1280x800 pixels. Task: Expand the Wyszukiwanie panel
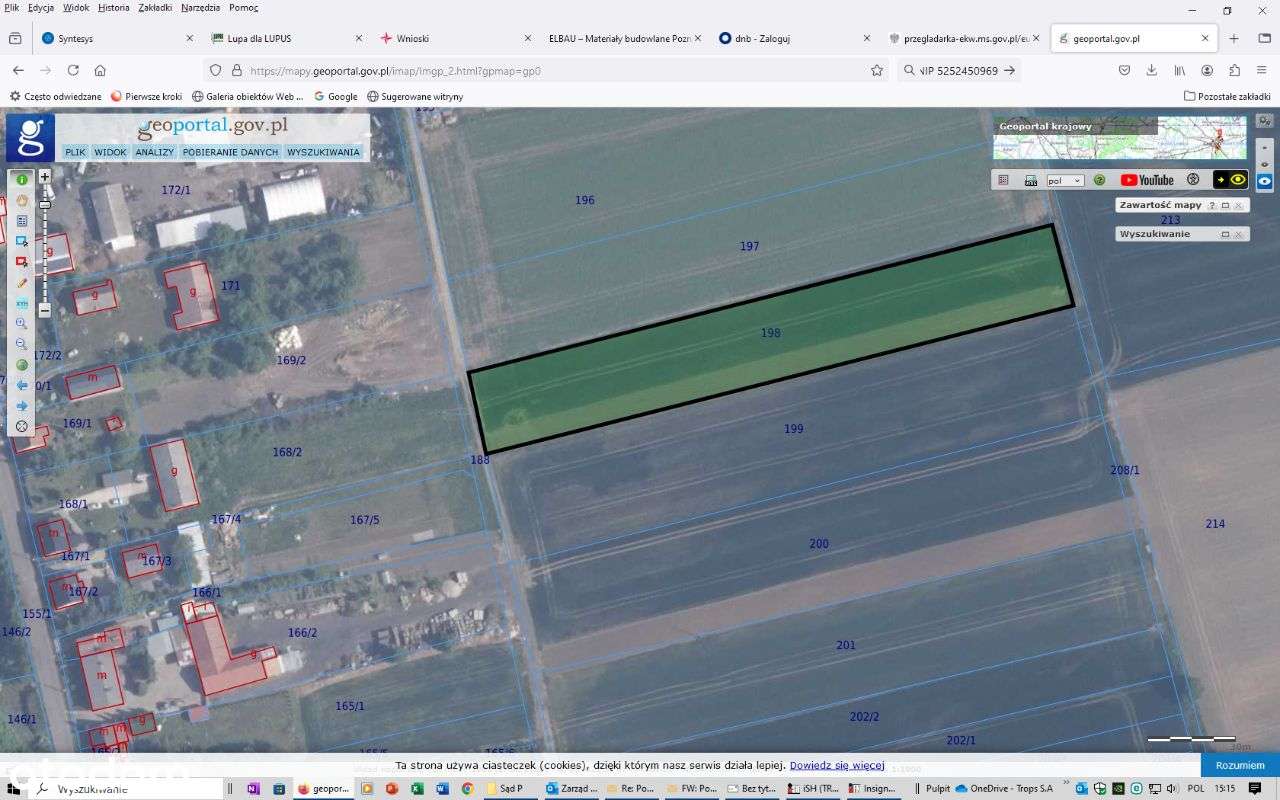pyautogui.click(x=1225, y=234)
